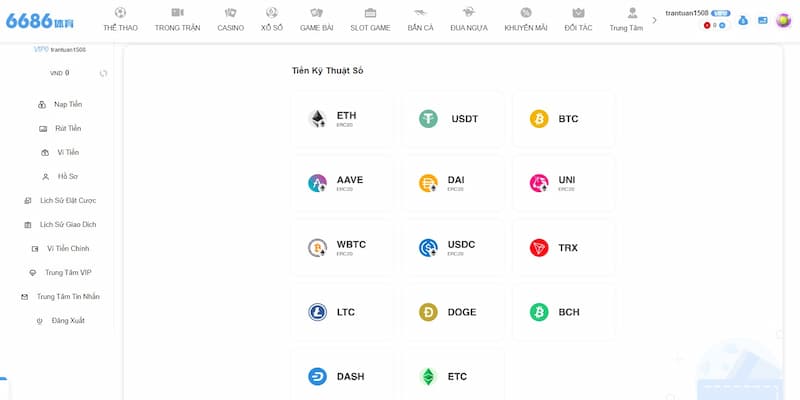
Task: Open the CASINO menu item
Action: (x=230, y=19)
